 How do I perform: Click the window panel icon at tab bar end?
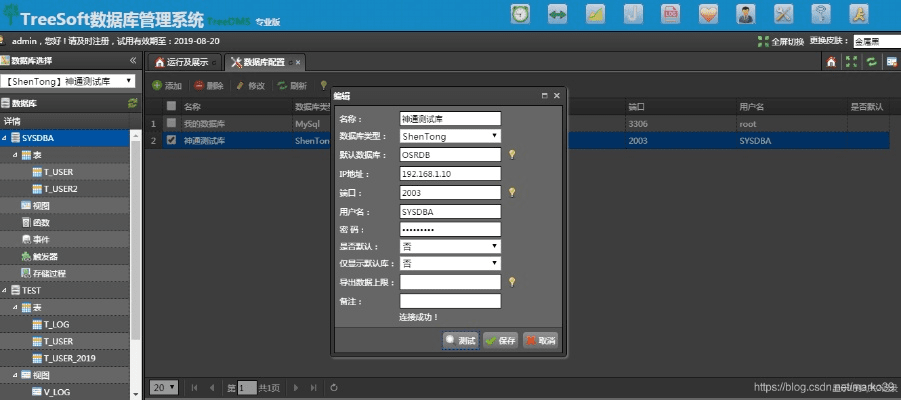coord(892,62)
